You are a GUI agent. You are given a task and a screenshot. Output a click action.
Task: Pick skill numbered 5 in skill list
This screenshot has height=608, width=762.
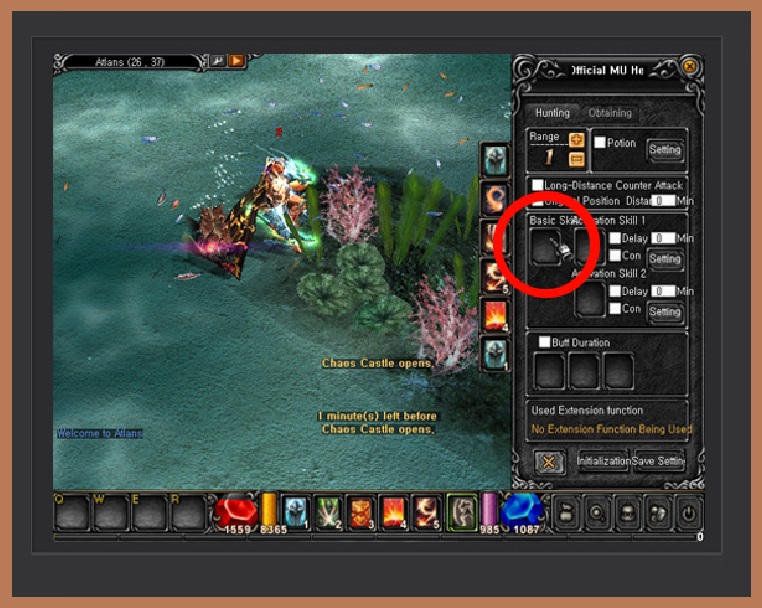click(495, 277)
